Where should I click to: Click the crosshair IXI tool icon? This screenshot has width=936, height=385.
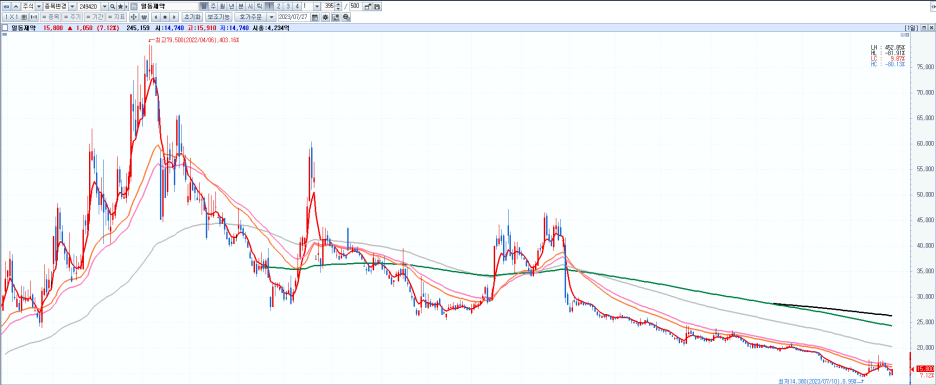[10, 17]
